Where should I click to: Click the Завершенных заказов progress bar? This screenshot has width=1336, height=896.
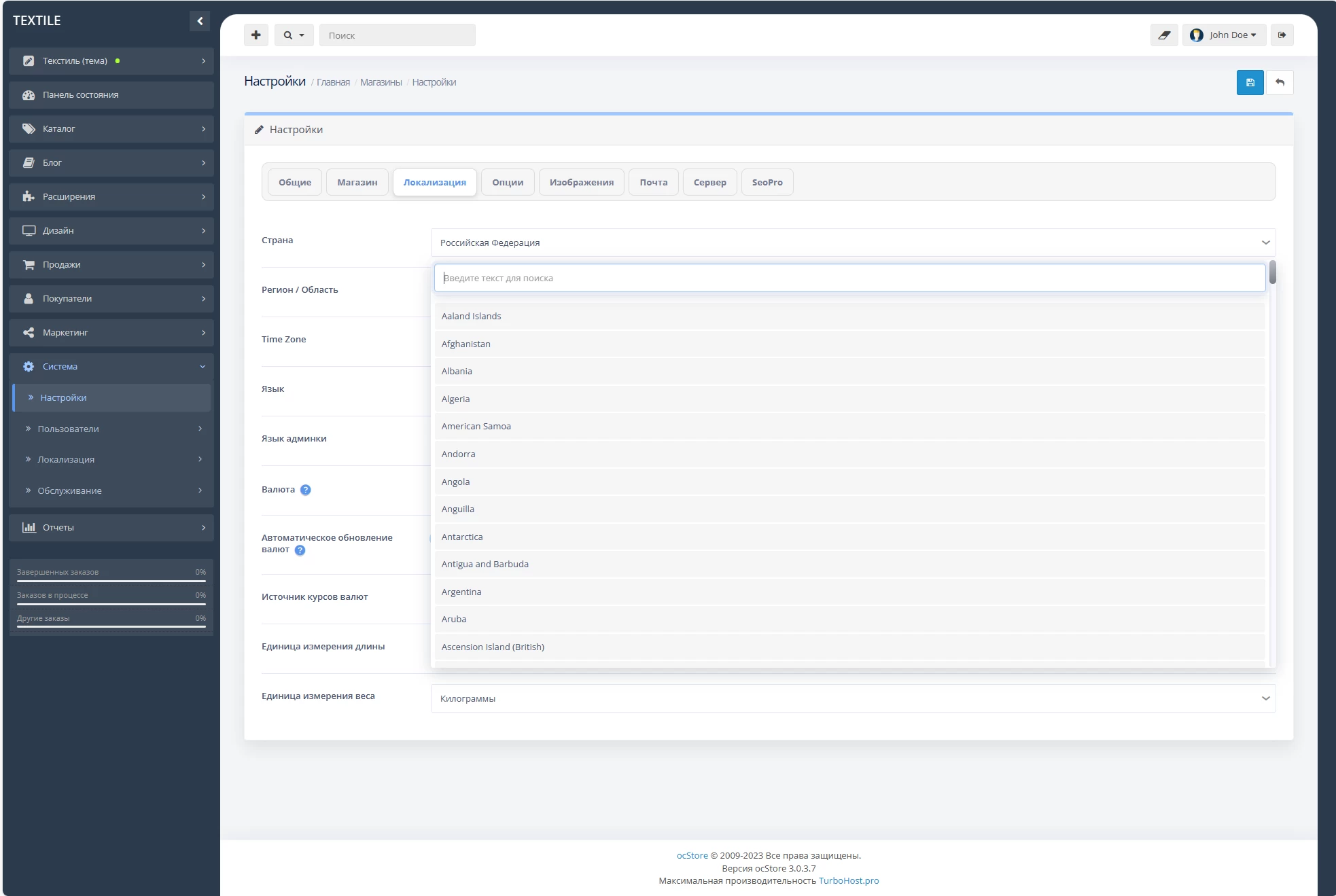[111, 581]
